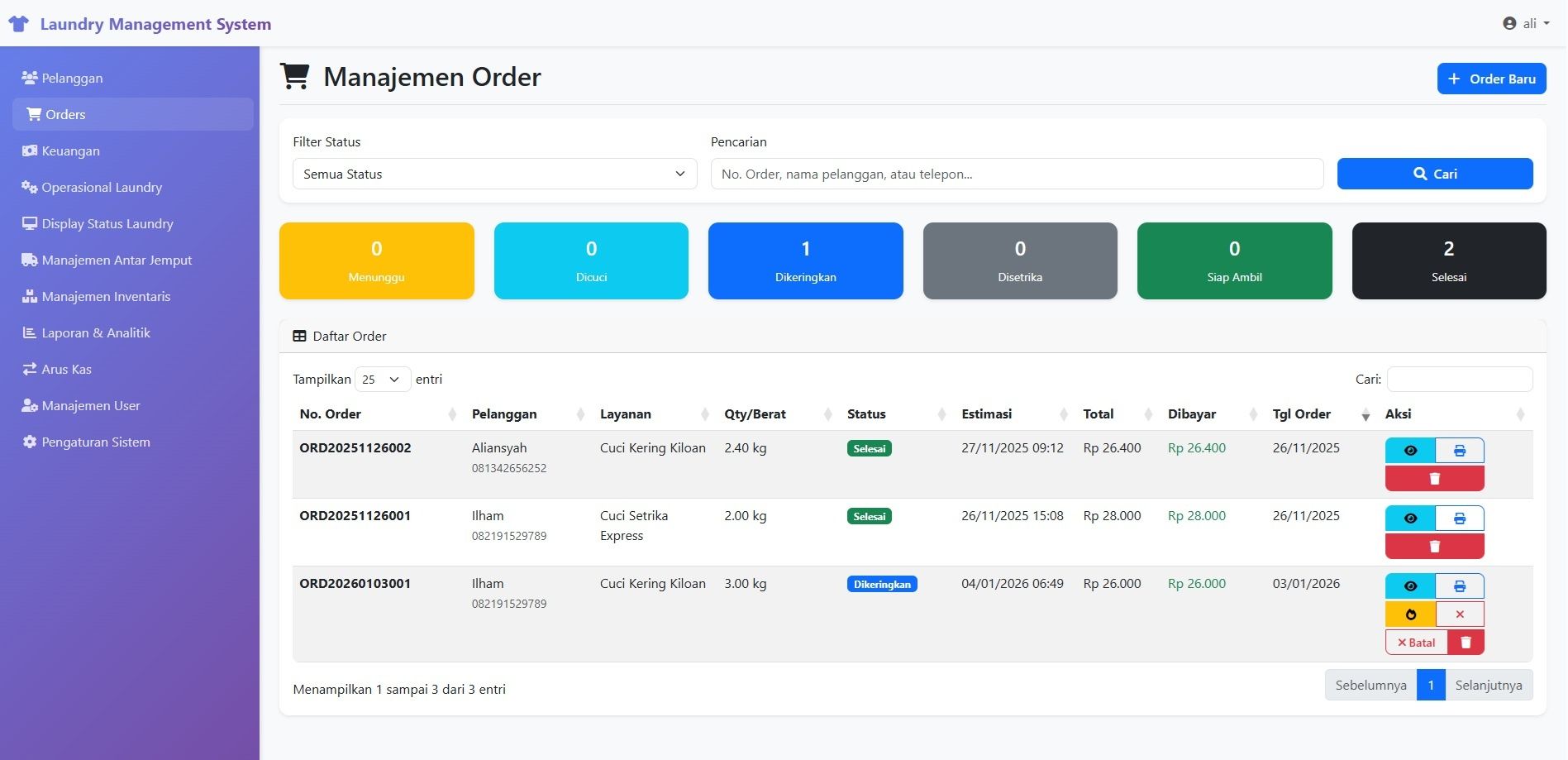Go to Manajemen Inventaris sidebar item

pyautogui.click(x=106, y=297)
